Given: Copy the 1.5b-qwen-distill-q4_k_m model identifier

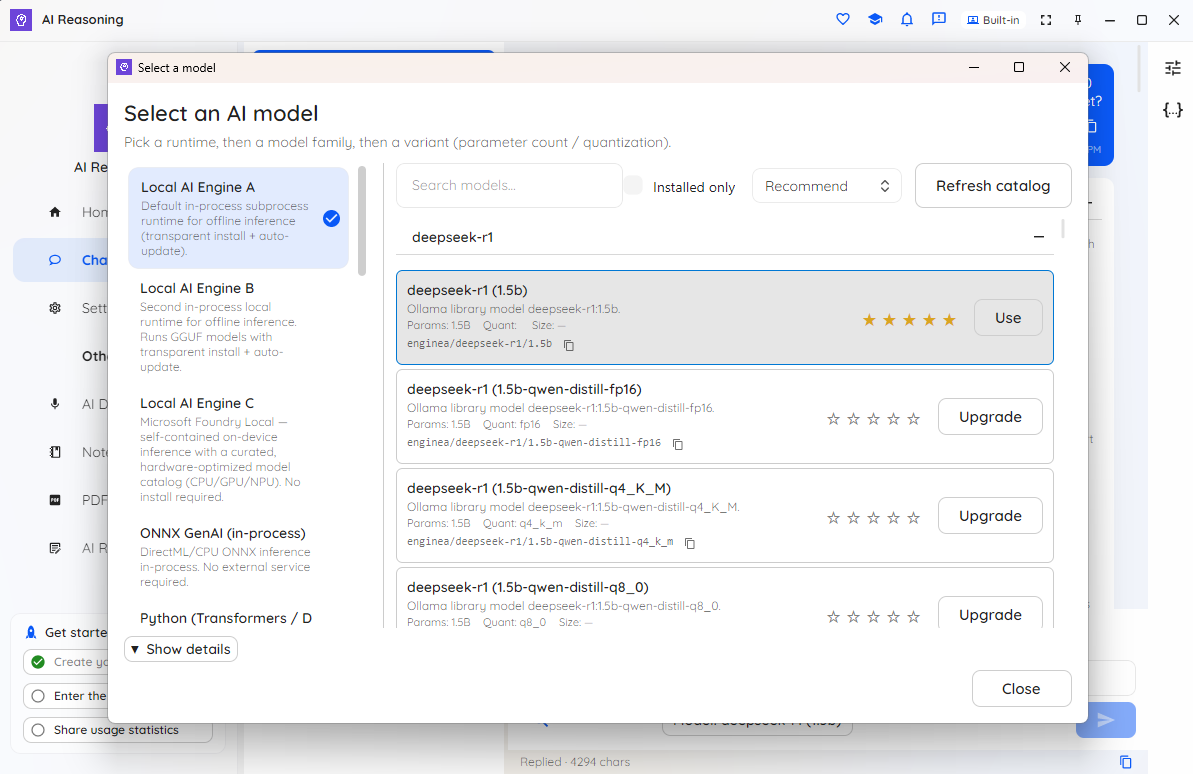Looking at the screenshot, I should [x=690, y=543].
